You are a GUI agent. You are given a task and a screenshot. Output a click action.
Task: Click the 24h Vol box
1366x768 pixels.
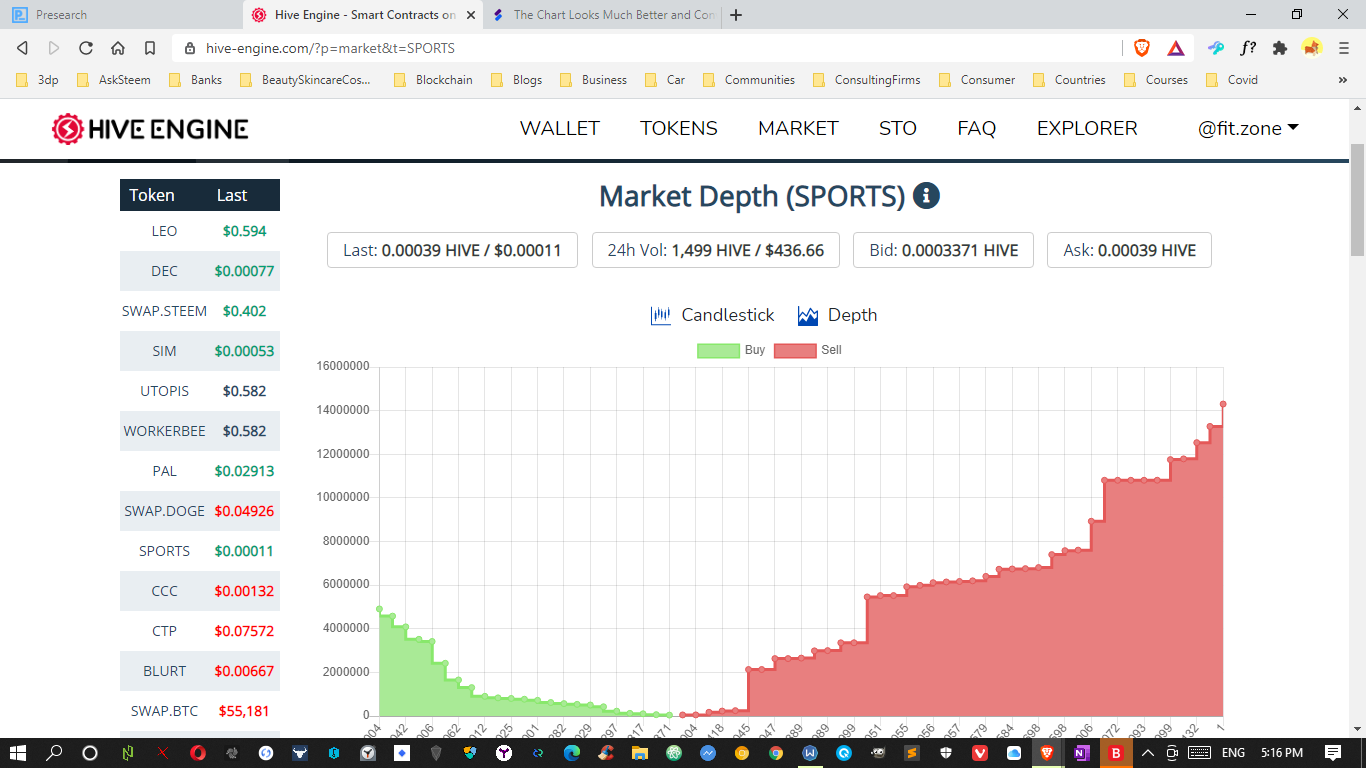tap(715, 250)
